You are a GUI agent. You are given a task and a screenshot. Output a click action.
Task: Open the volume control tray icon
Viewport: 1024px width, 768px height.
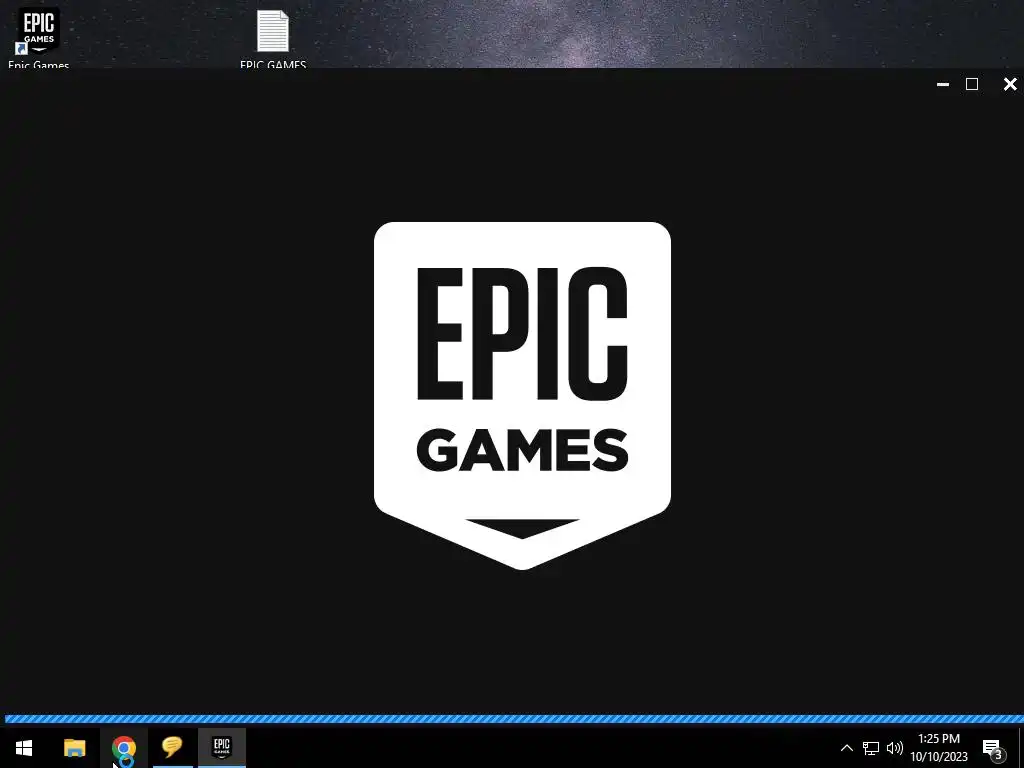click(895, 748)
